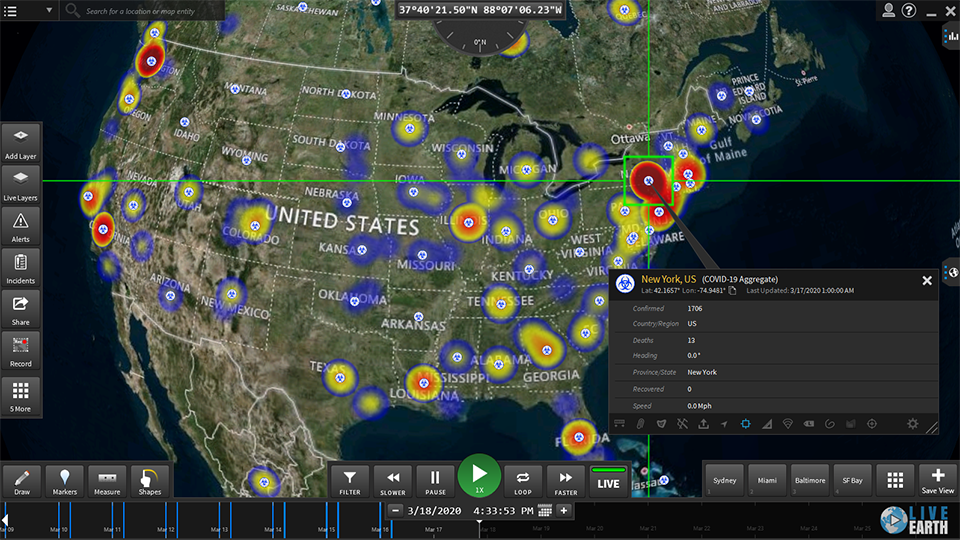Viewport: 960px width, 540px height.
Task: Open info panel settings gear
Action: pos(912,424)
